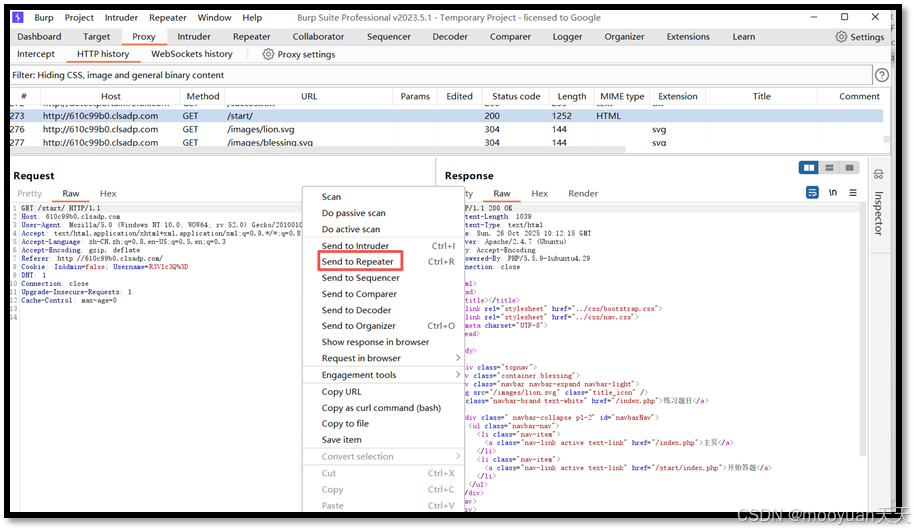Switch response view to Hex

[x=539, y=193]
